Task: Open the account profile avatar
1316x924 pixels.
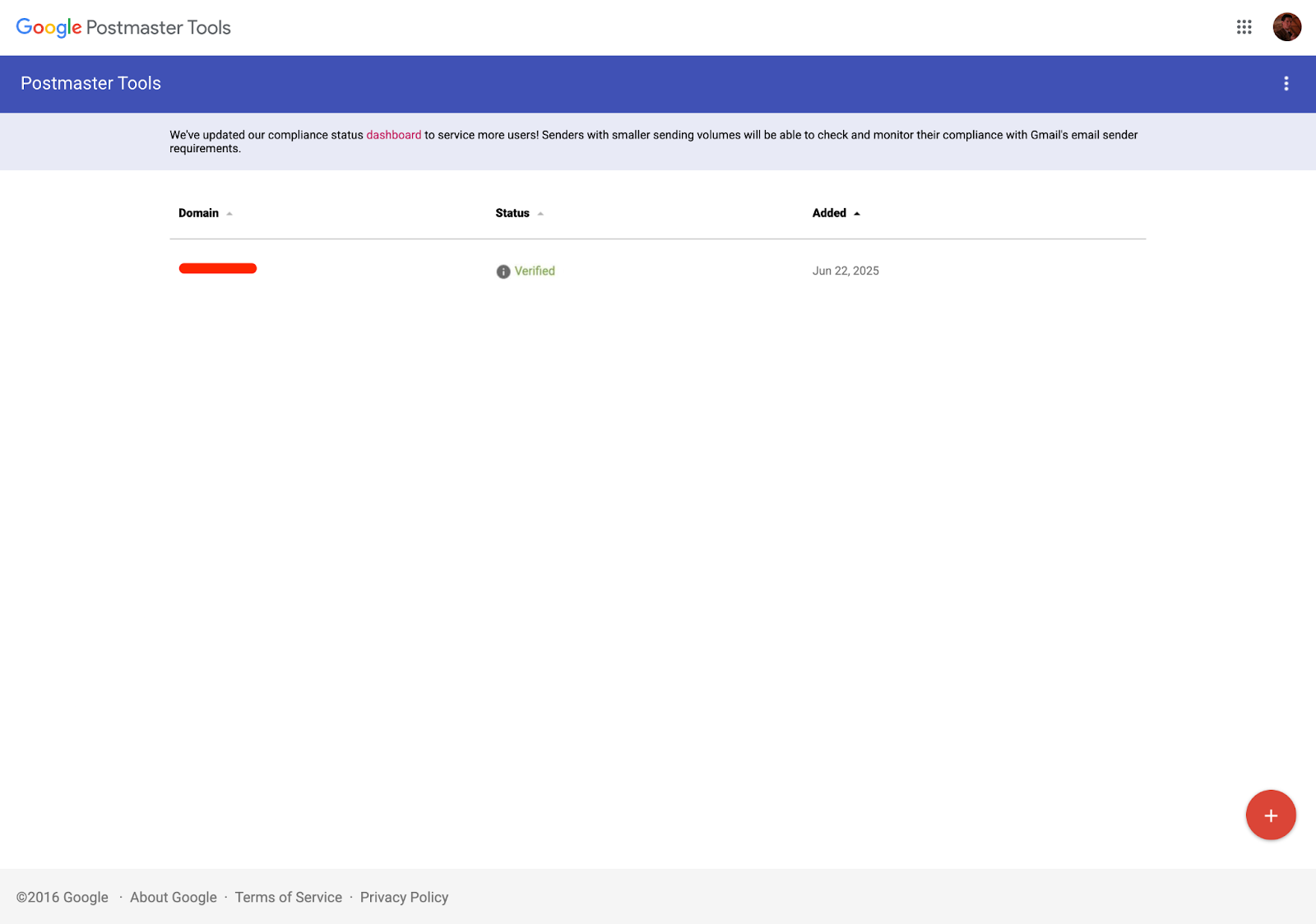Action: (x=1286, y=27)
